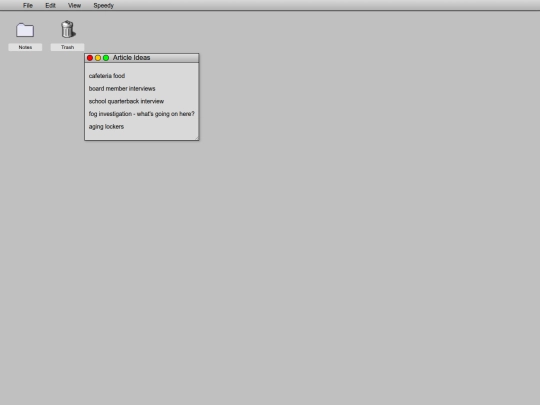
Task: Click the Article Ideas title bar
Action: [x=142, y=58]
